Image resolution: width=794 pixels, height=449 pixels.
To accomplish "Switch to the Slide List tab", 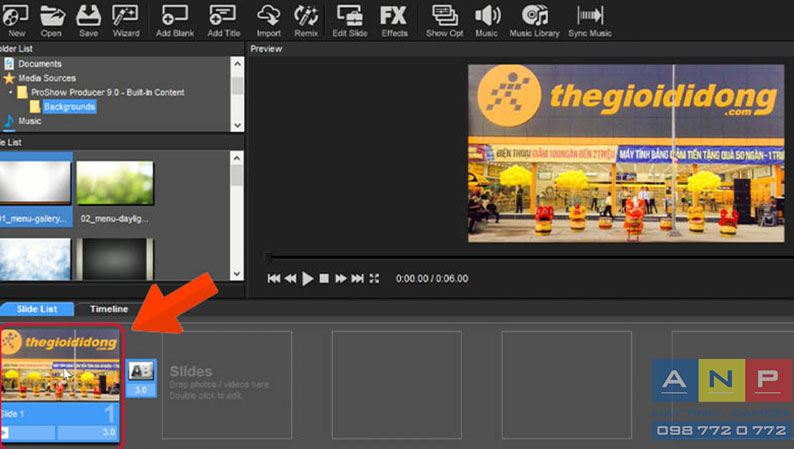I will click(37, 309).
